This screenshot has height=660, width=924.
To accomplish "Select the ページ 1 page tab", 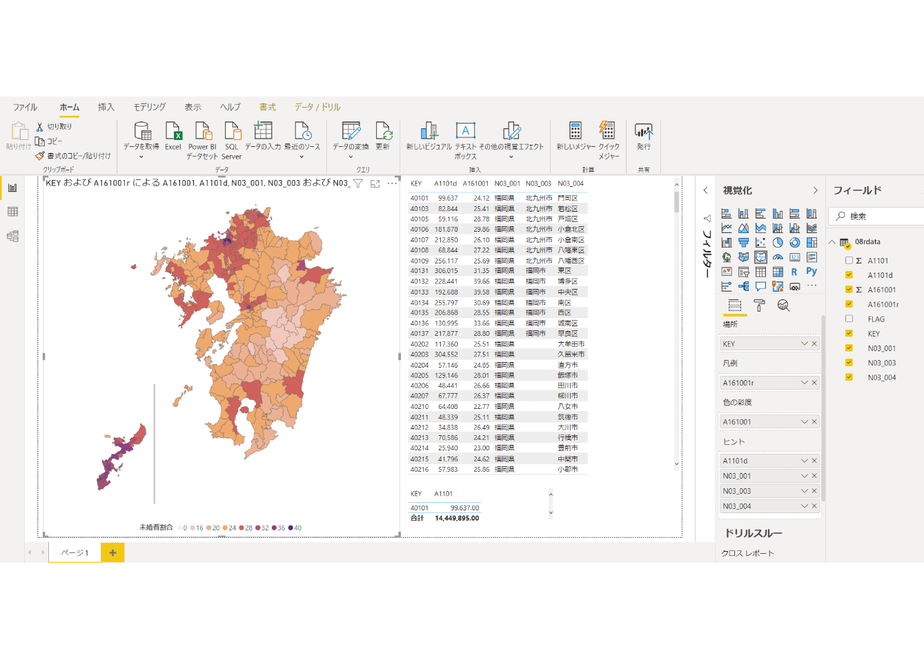I will pyautogui.click(x=75, y=553).
